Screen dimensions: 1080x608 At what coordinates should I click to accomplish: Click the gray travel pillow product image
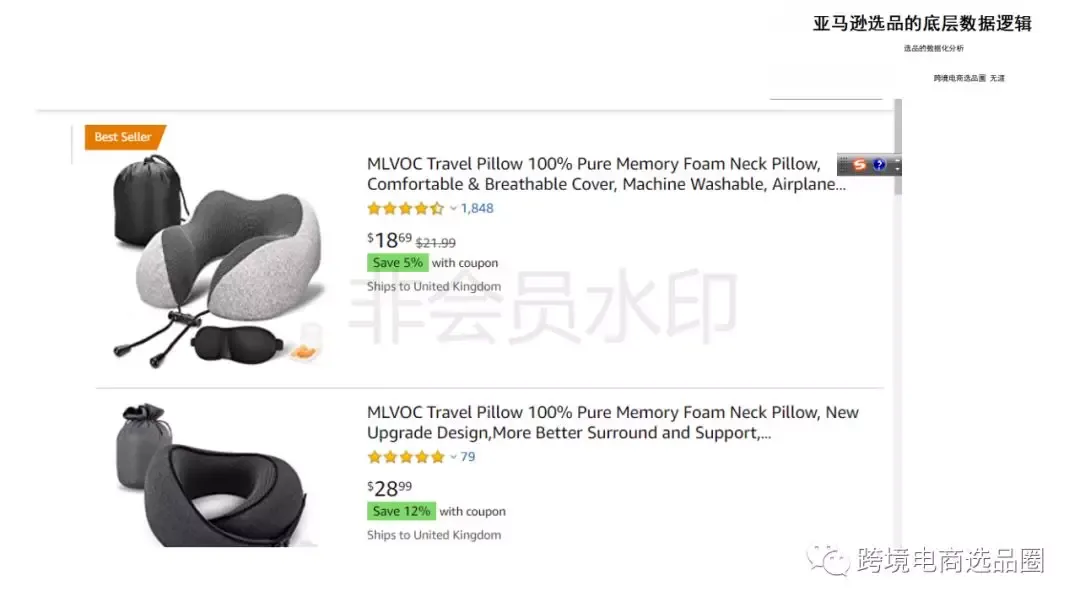(218, 261)
